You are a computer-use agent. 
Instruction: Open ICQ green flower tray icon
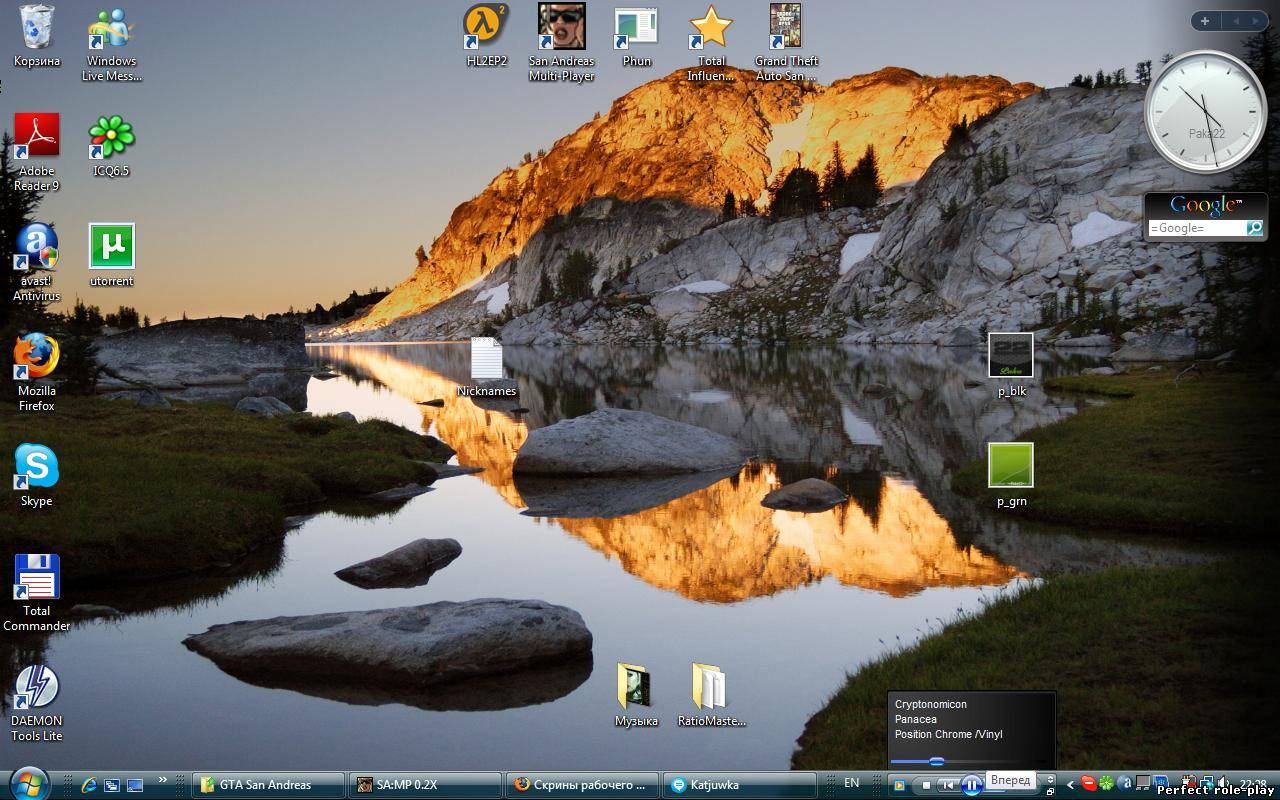tap(1107, 783)
